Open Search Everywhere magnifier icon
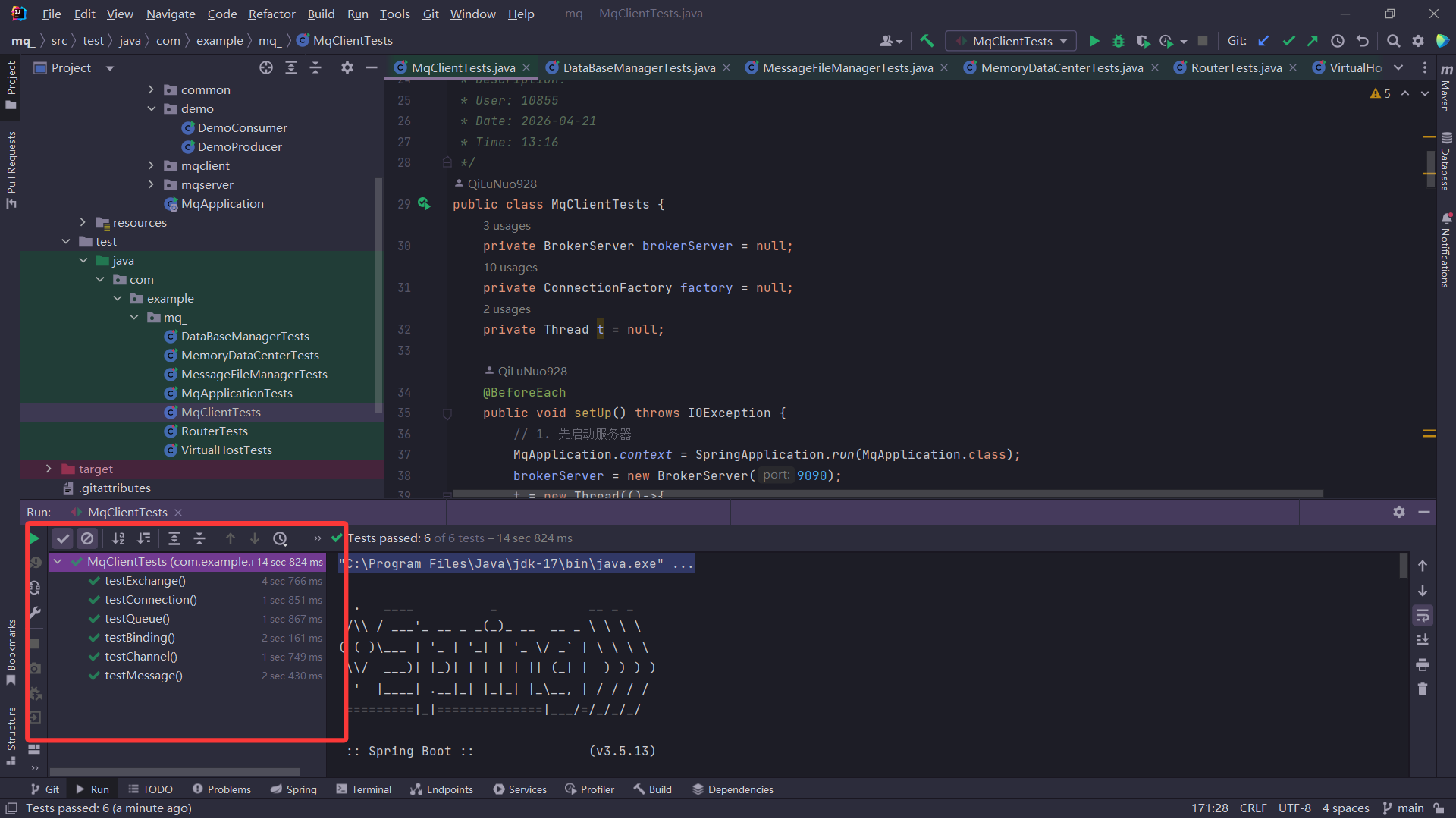The width and height of the screenshot is (1456, 819). 1393,41
